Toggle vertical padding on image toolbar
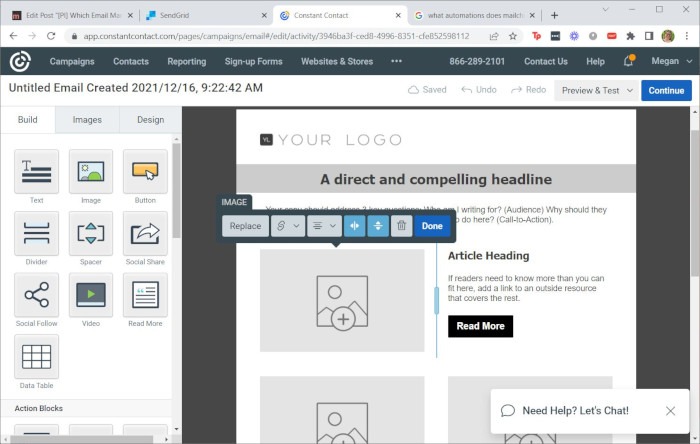This screenshot has width=700, height=444. (x=378, y=226)
